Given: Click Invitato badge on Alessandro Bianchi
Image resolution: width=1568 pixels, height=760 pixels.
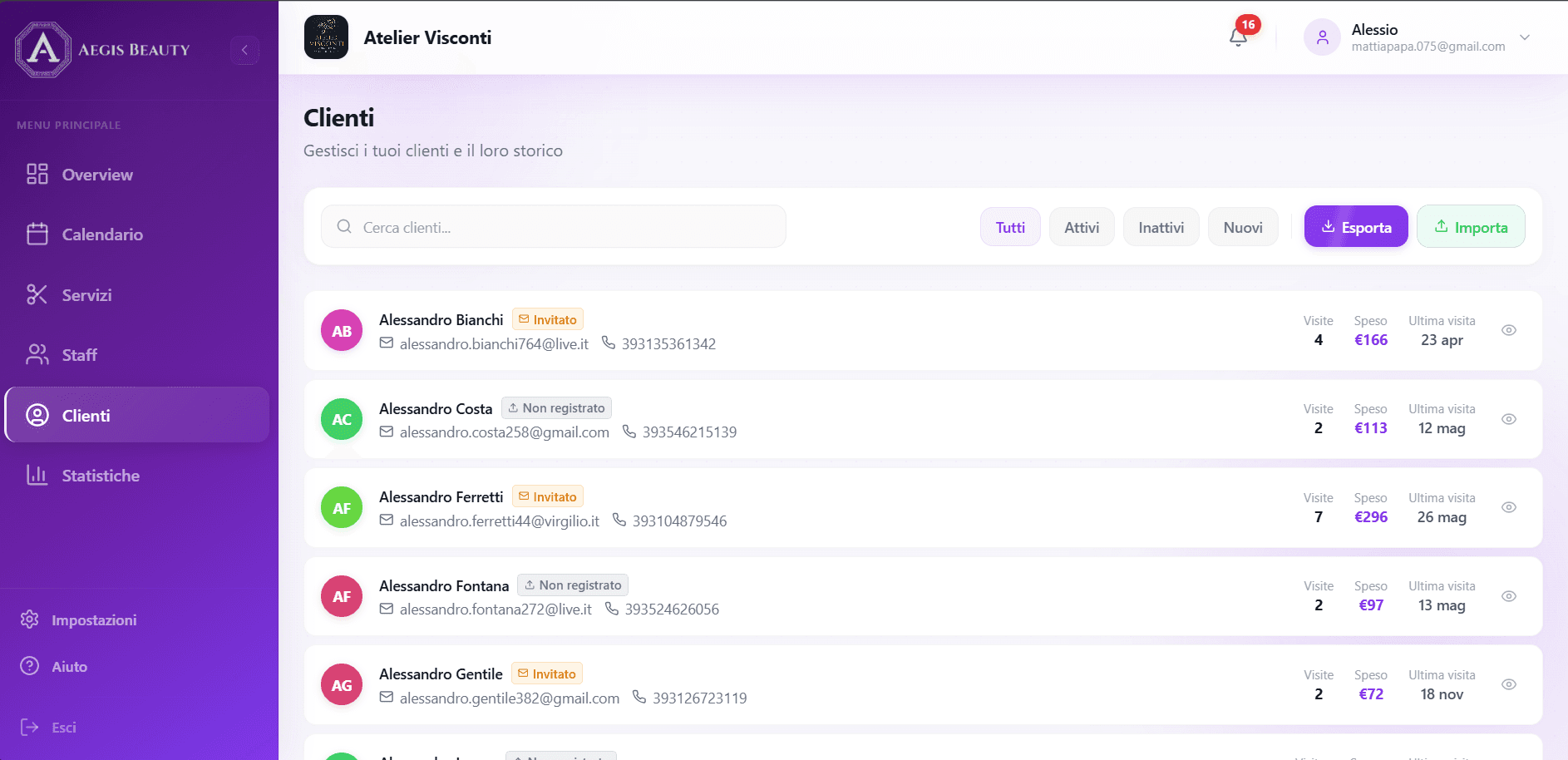Looking at the screenshot, I should click(x=548, y=319).
